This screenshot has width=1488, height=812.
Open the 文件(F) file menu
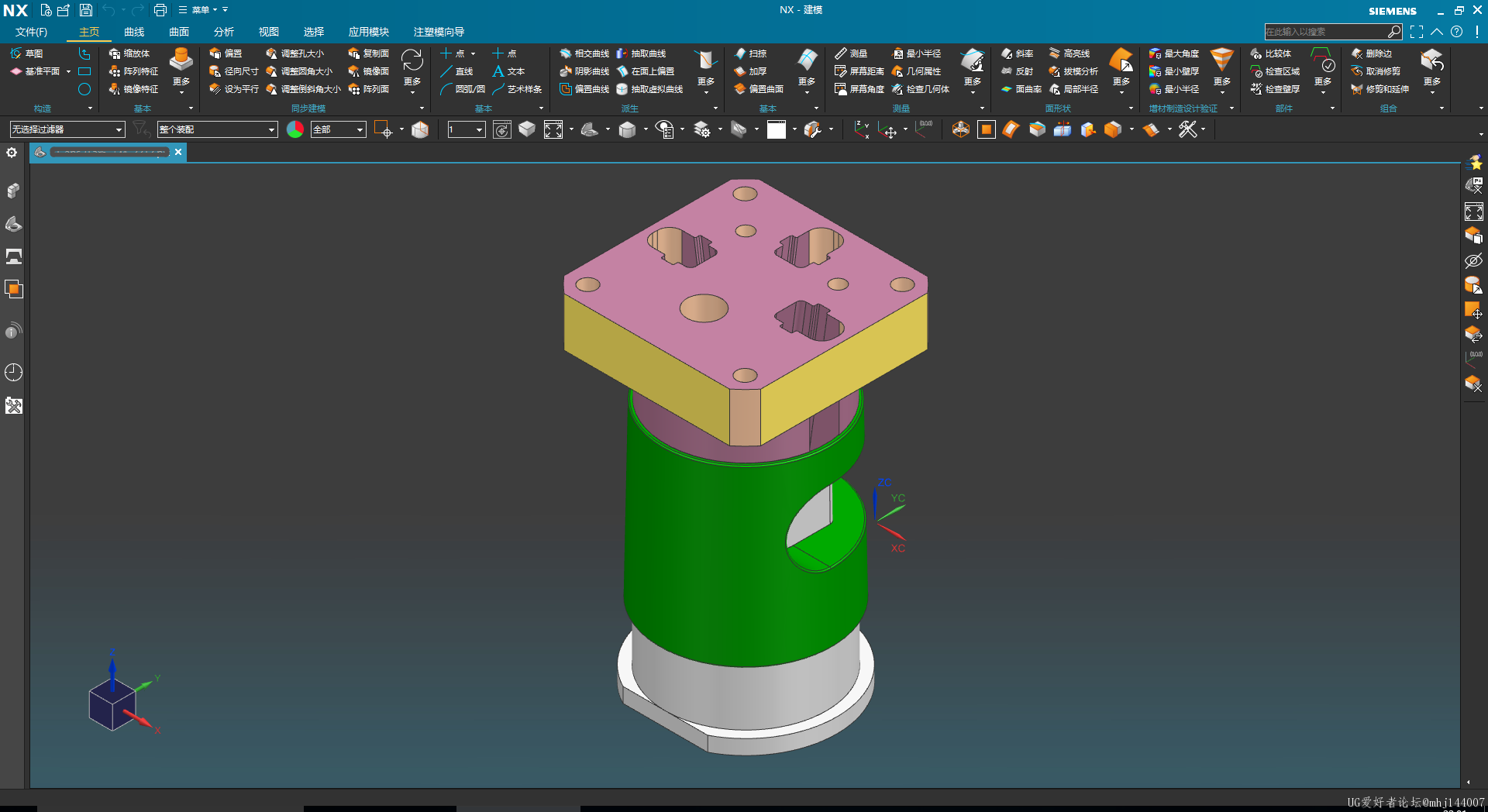click(31, 32)
